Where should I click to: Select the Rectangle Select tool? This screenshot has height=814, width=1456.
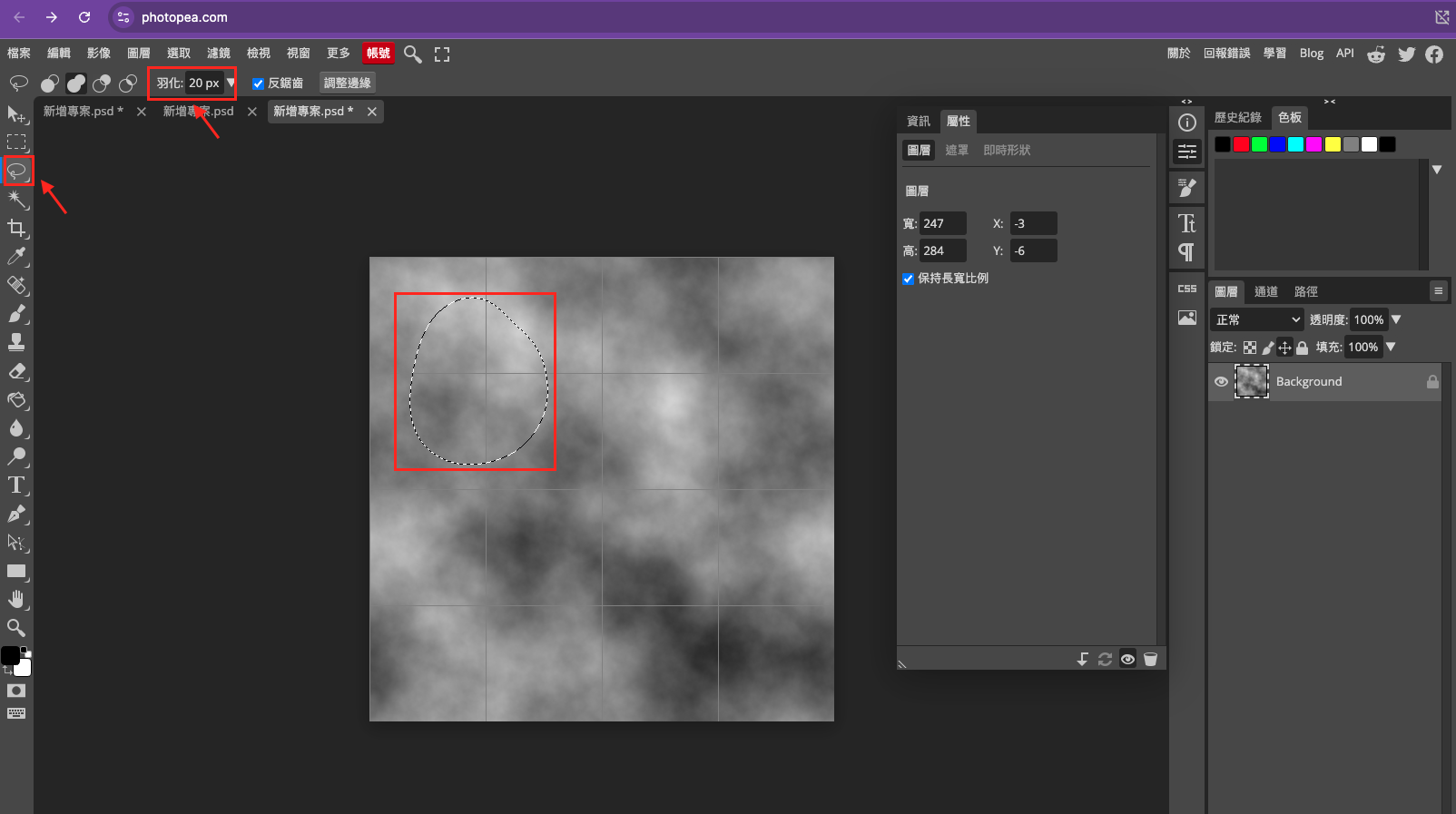click(16, 142)
